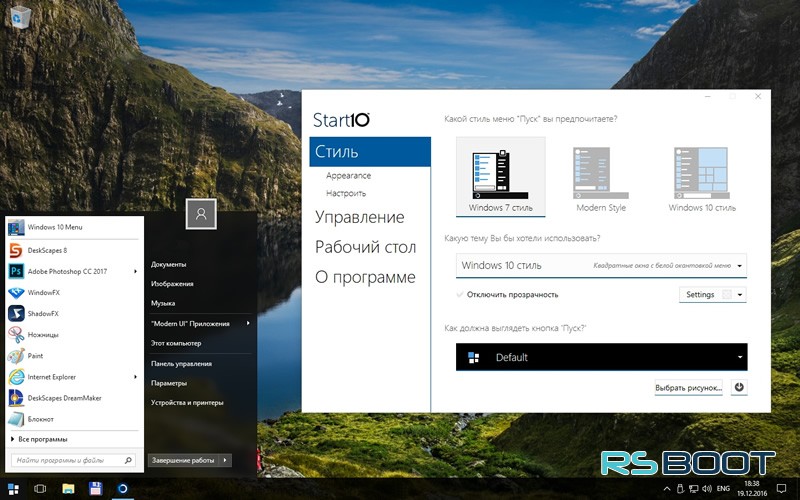800x500 pixels.
Task: Click the Windows Start button on taskbar
Action: click(14, 489)
